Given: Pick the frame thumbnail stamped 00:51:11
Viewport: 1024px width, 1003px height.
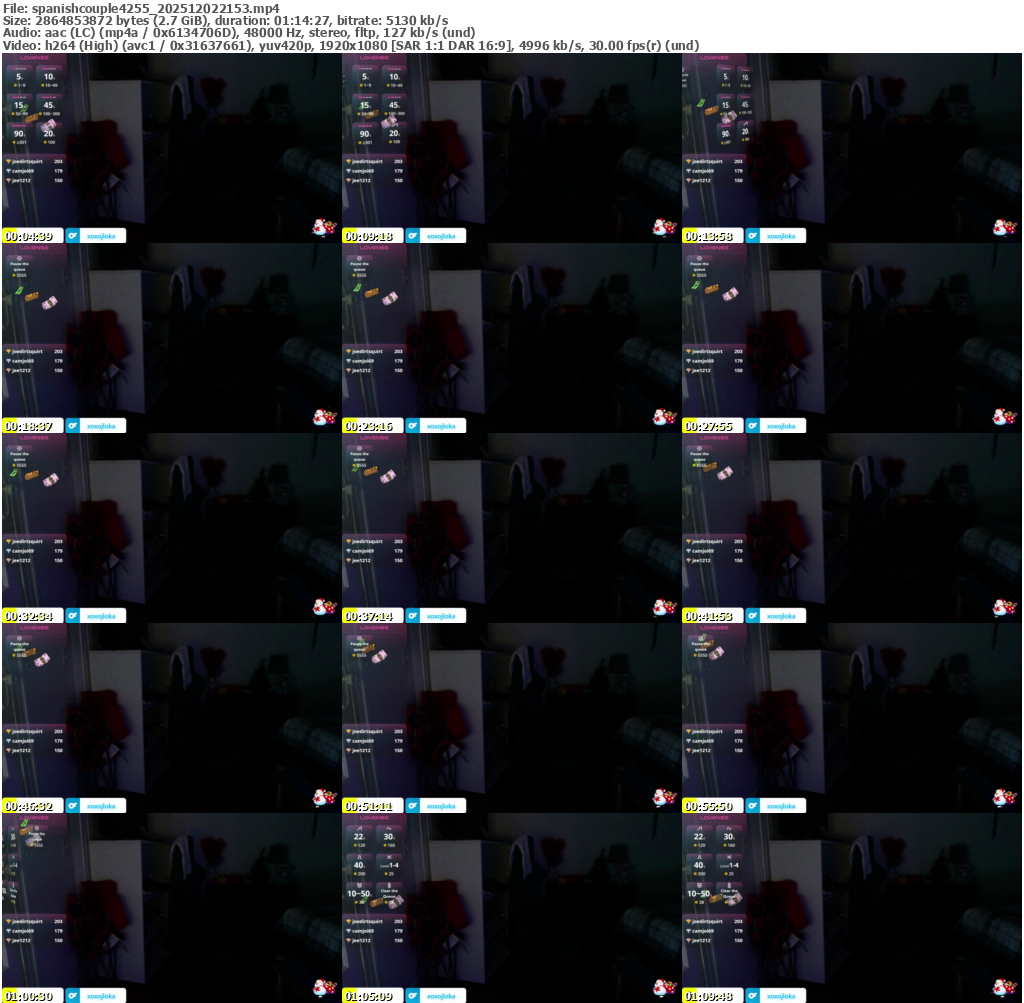Looking at the screenshot, I should click(x=511, y=718).
